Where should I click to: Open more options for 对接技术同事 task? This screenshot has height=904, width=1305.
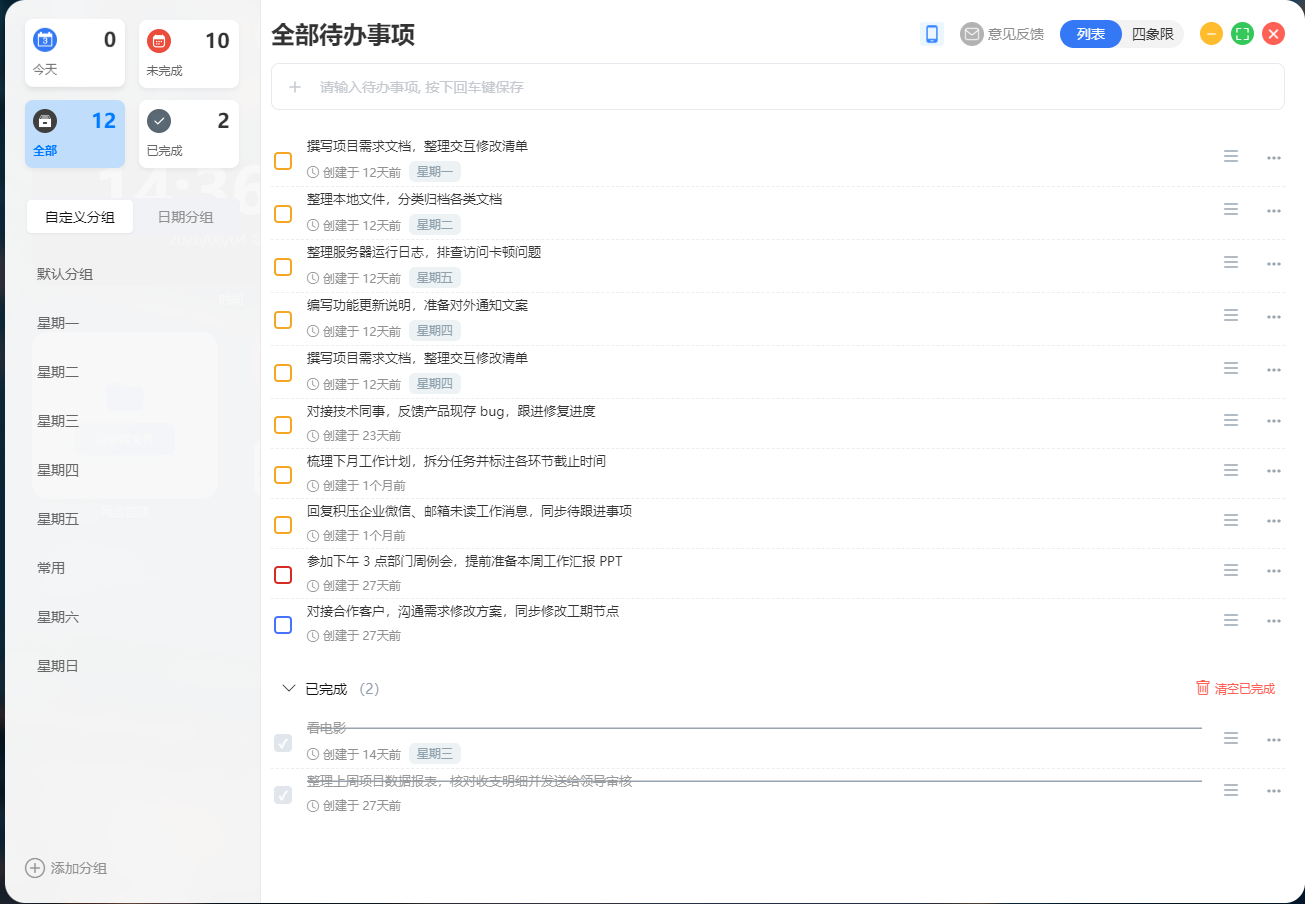(1274, 421)
